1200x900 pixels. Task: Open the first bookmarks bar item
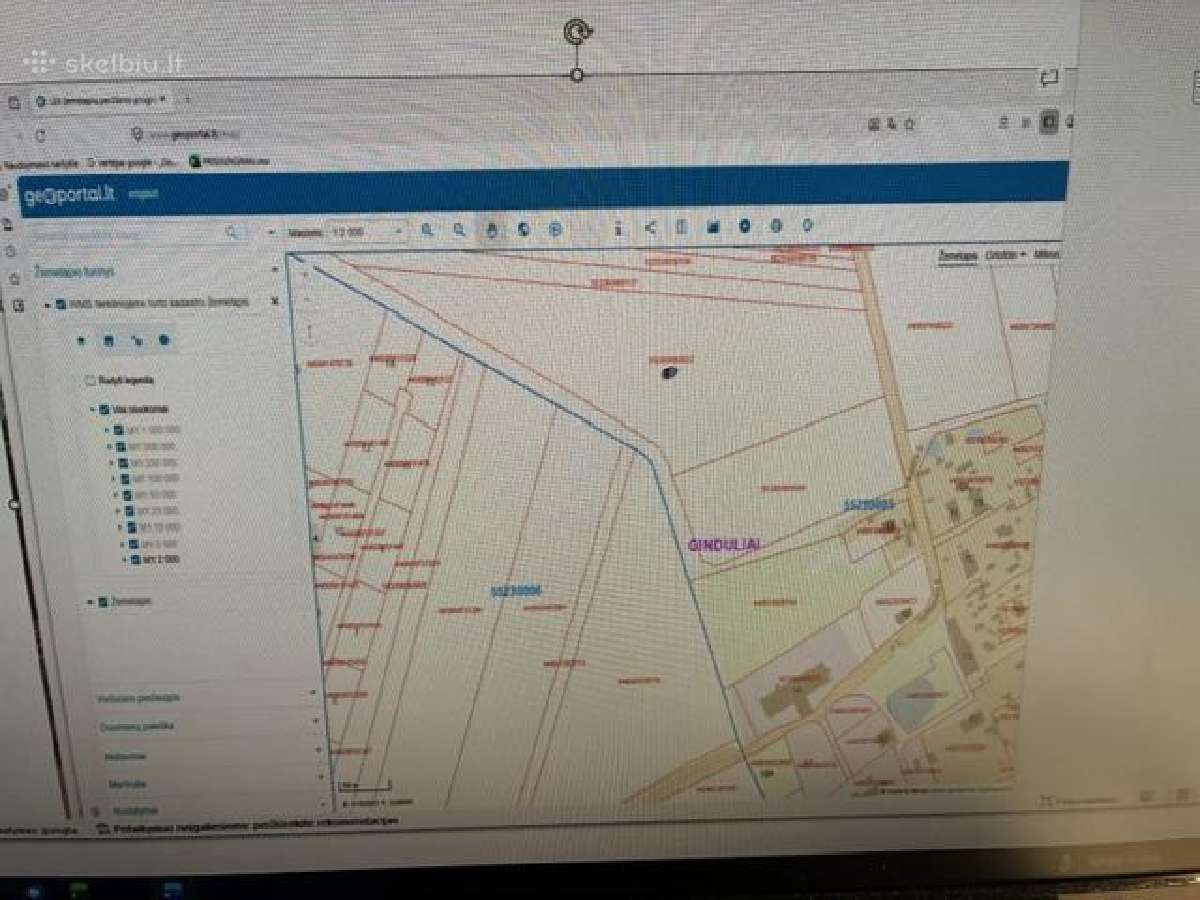pos(42,162)
